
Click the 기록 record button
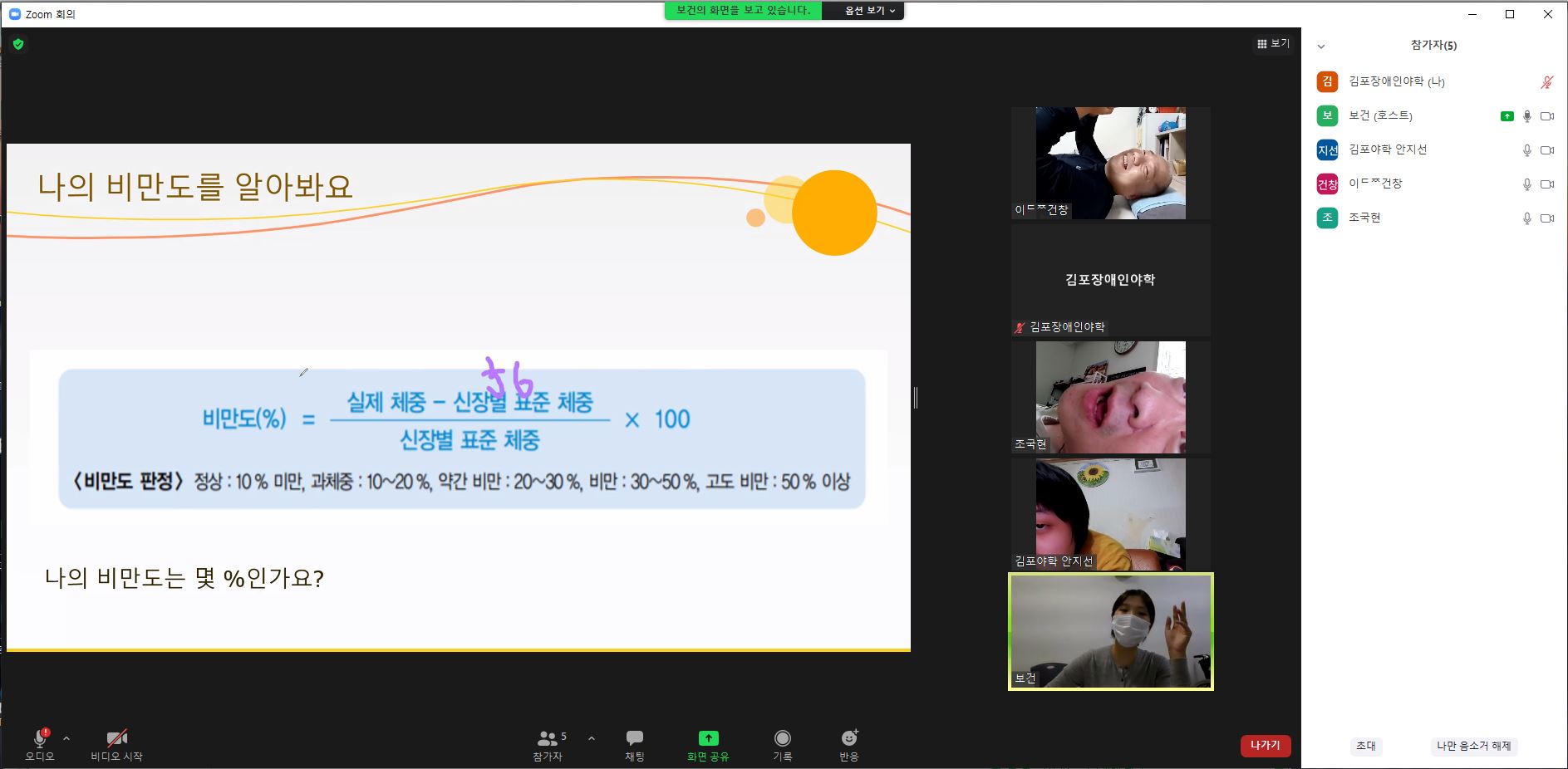click(x=783, y=744)
